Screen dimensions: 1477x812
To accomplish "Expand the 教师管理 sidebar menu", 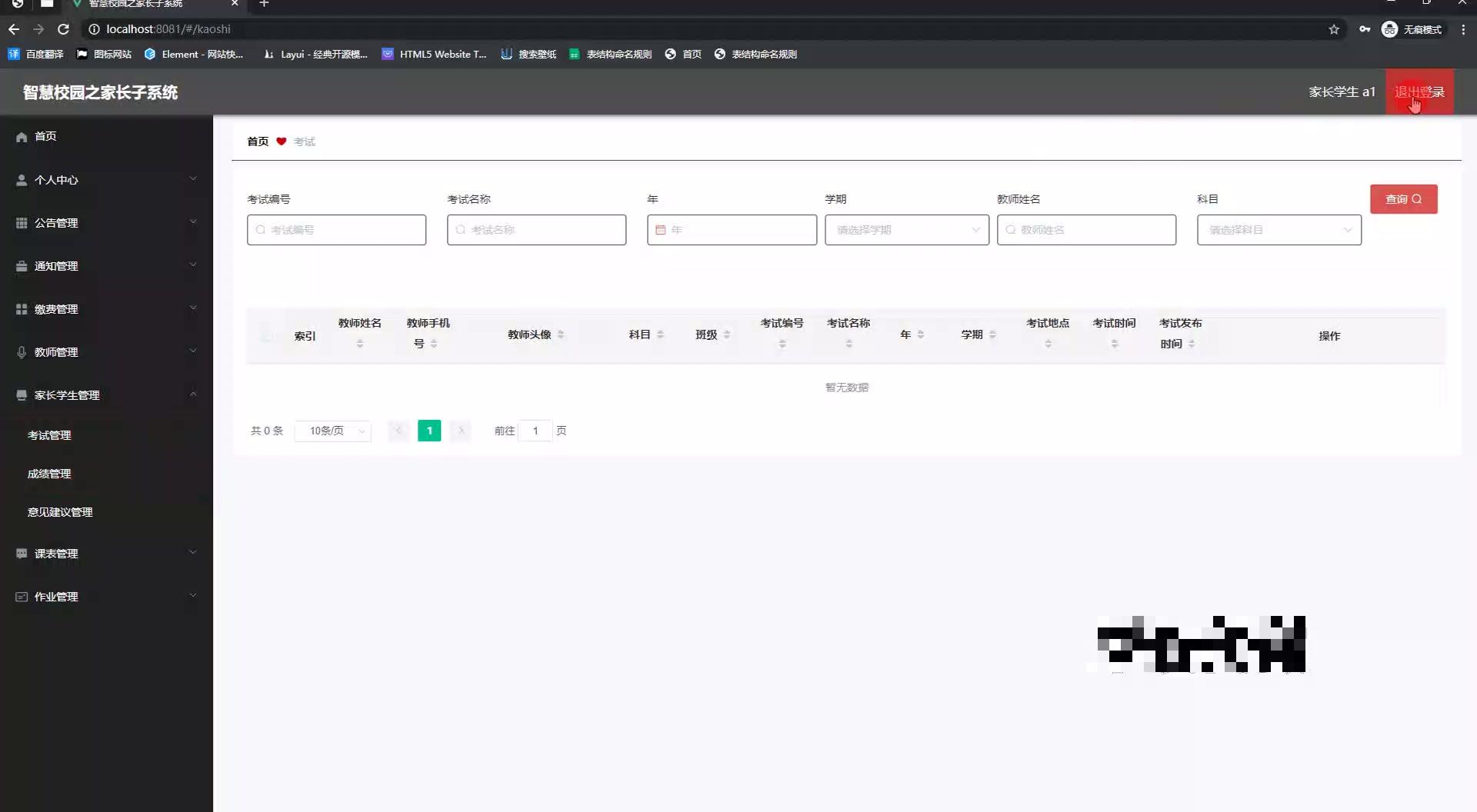I will click(x=106, y=351).
